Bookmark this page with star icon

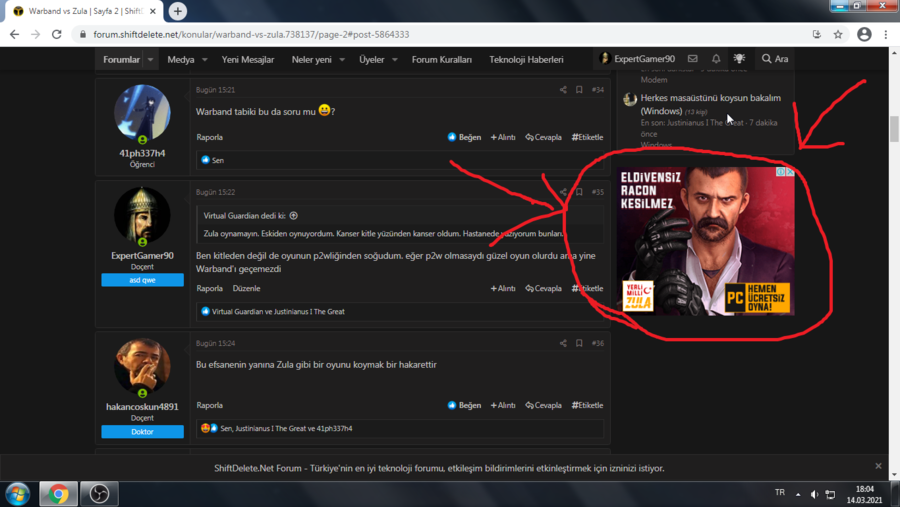[838, 34]
